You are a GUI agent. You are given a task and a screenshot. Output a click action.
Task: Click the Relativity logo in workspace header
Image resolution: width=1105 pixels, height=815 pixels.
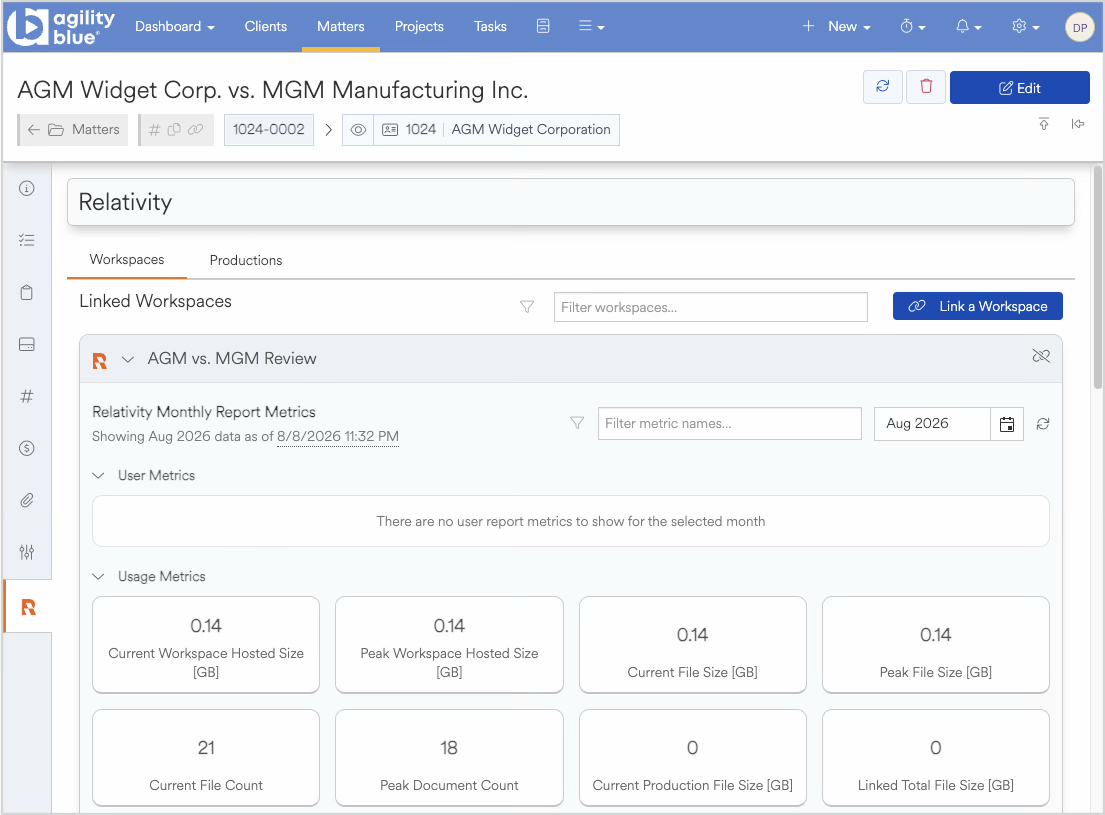coord(100,361)
